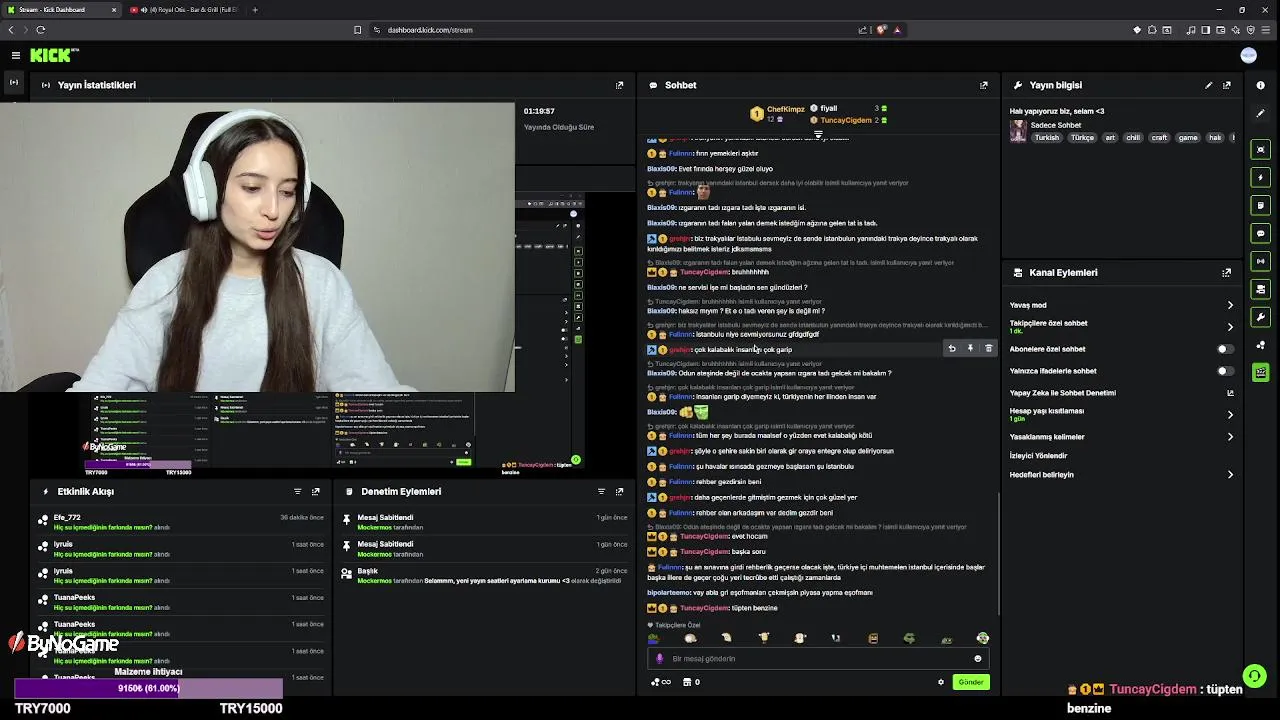The height and width of the screenshot is (720, 1280).
Task: Click the green support bubble icon
Action: pyautogui.click(x=1253, y=676)
